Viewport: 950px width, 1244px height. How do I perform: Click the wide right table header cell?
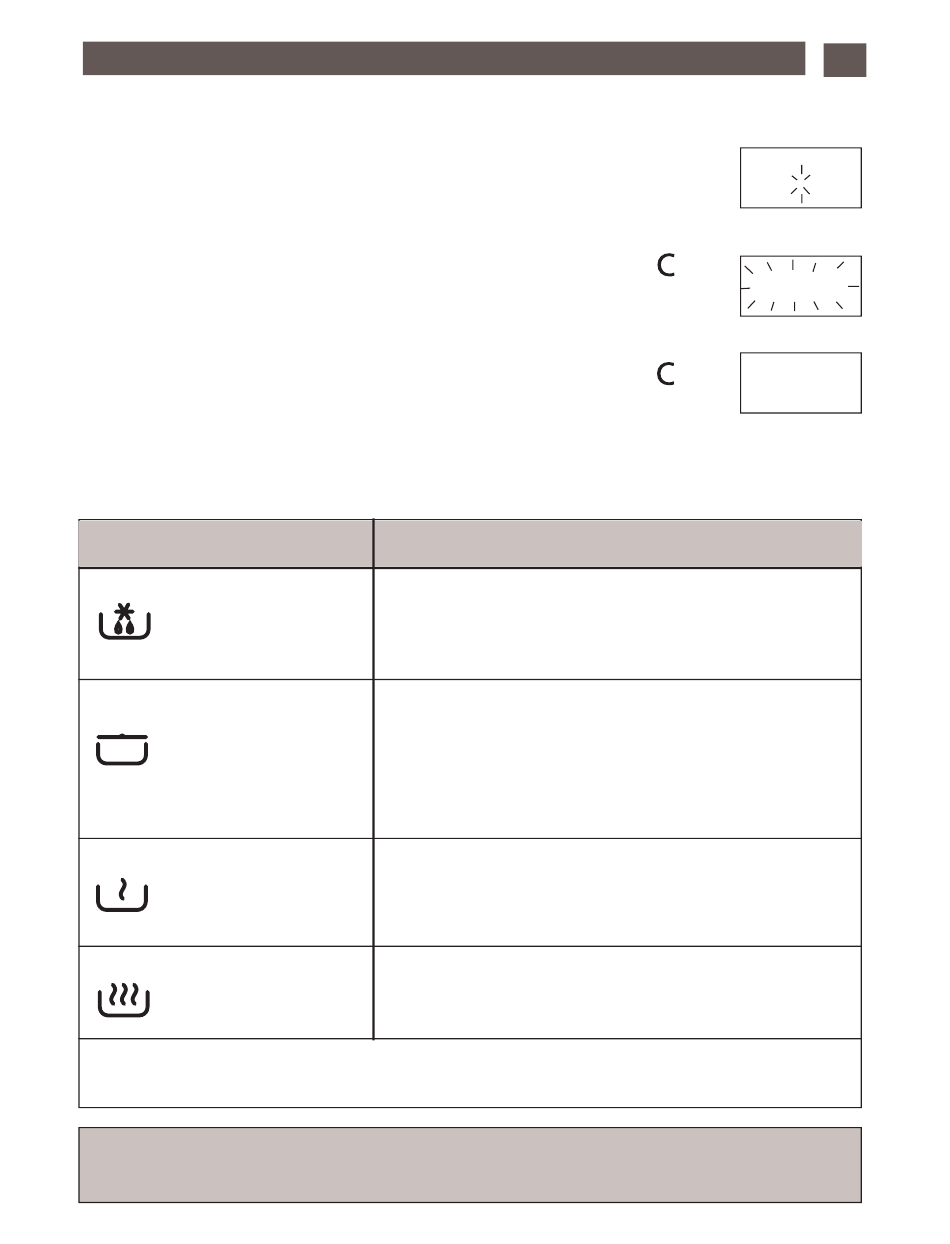coord(618,543)
